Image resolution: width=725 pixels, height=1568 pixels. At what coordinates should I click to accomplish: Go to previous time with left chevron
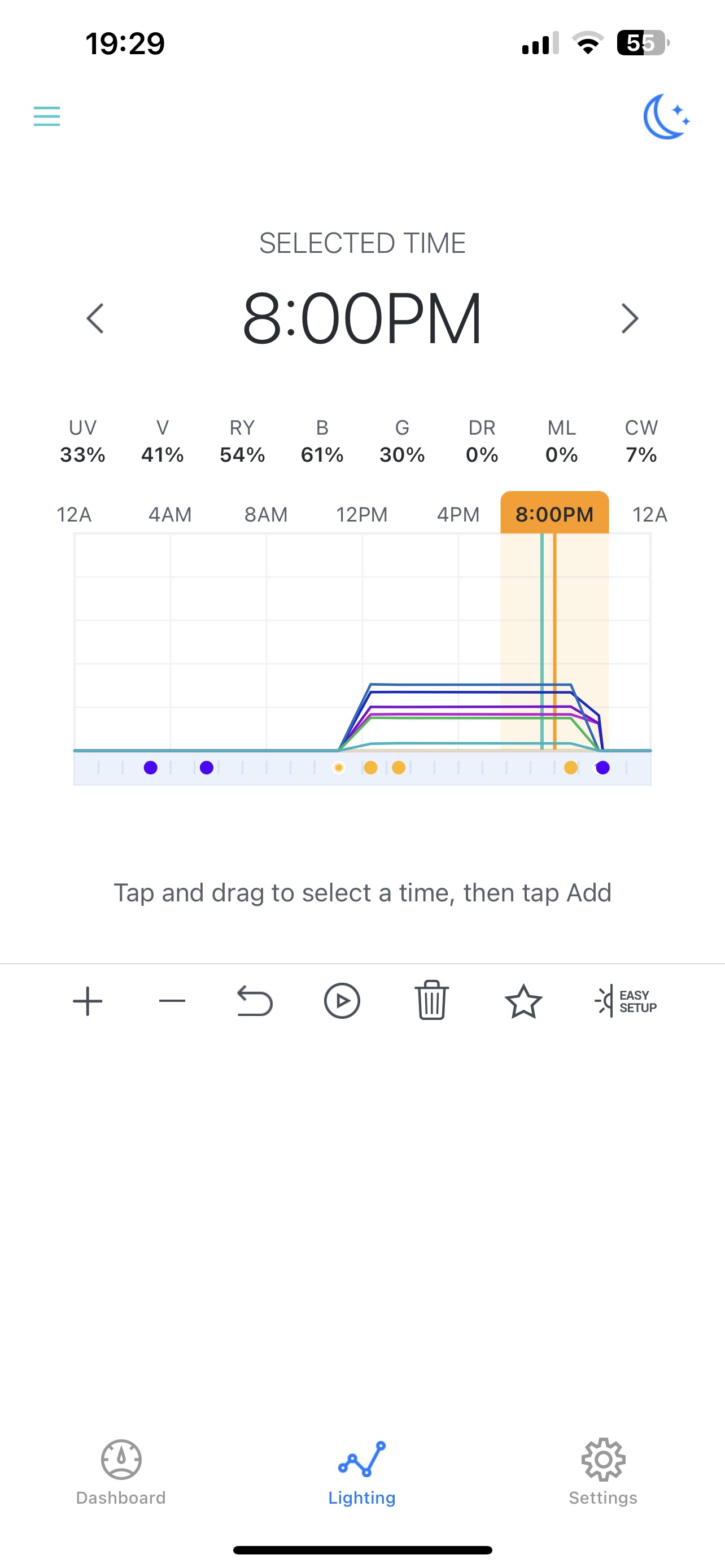pyautogui.click(x=95, y=318)
